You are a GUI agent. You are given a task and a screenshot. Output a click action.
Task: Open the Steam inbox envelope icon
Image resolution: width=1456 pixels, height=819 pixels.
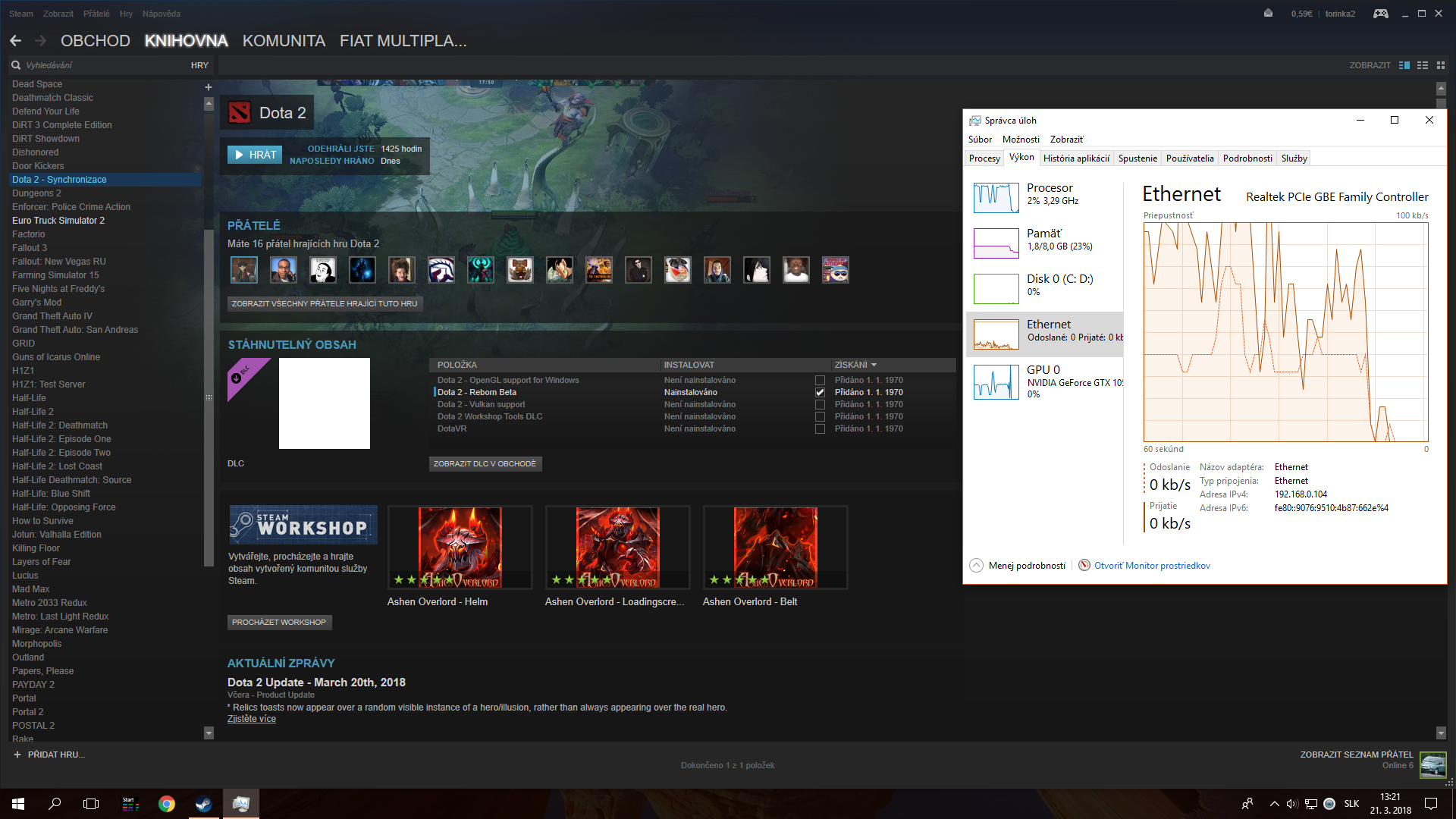pyautogui.click(x=1268, y=14)
